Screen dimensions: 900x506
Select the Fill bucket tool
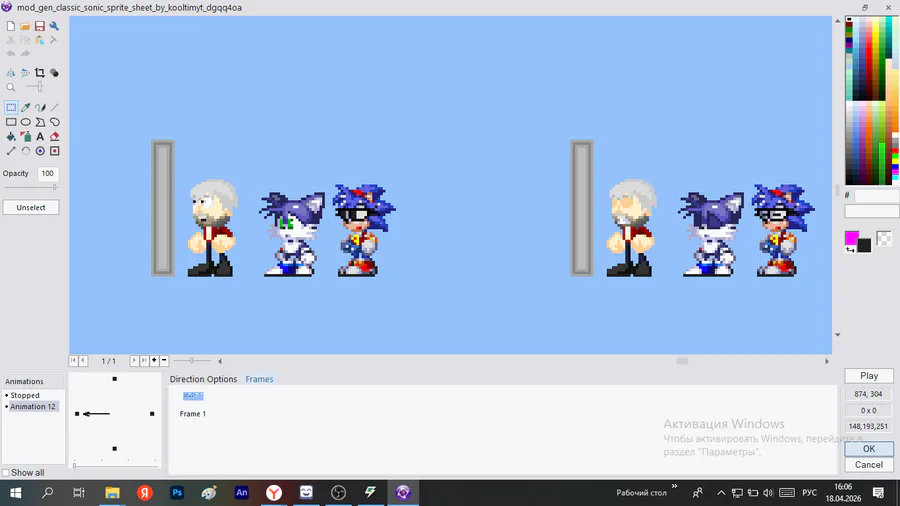click(x=11, y=137)
